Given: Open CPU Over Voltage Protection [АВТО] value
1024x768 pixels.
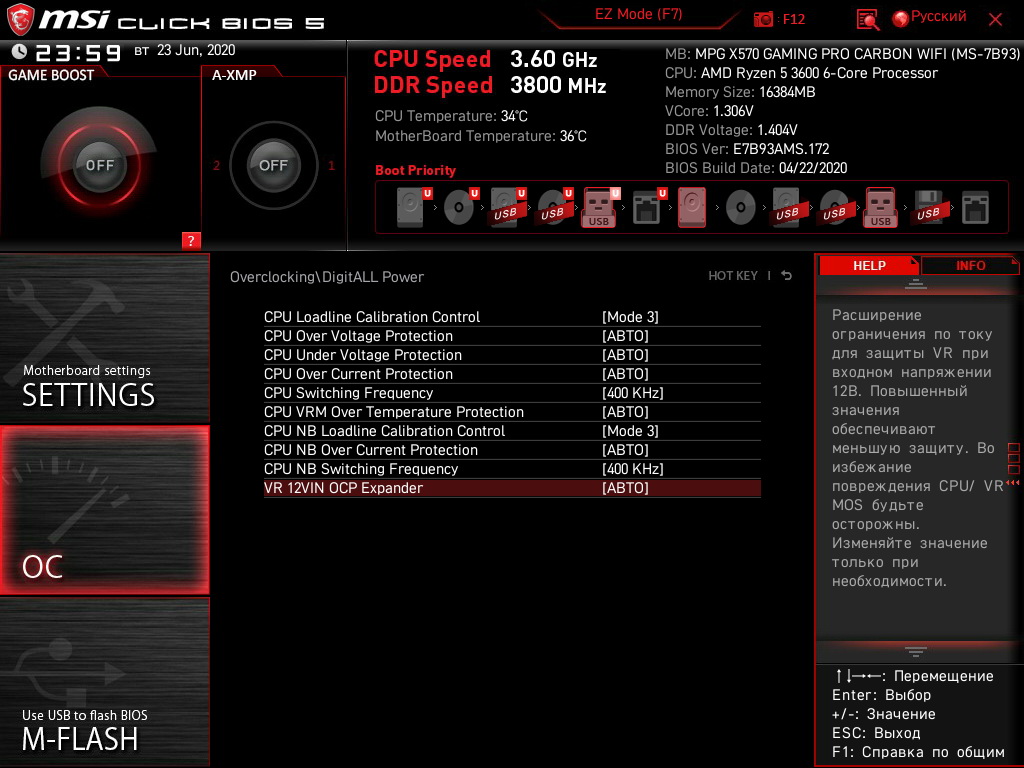Looking at the screenshot, I should coord(625,336).
